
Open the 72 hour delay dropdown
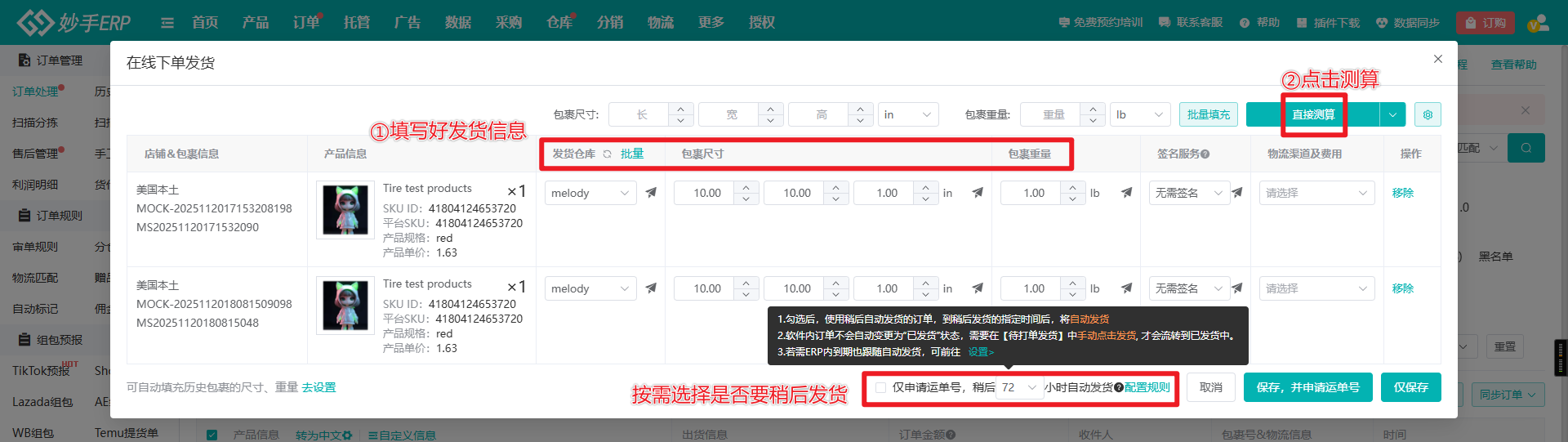coord(1019,388)
